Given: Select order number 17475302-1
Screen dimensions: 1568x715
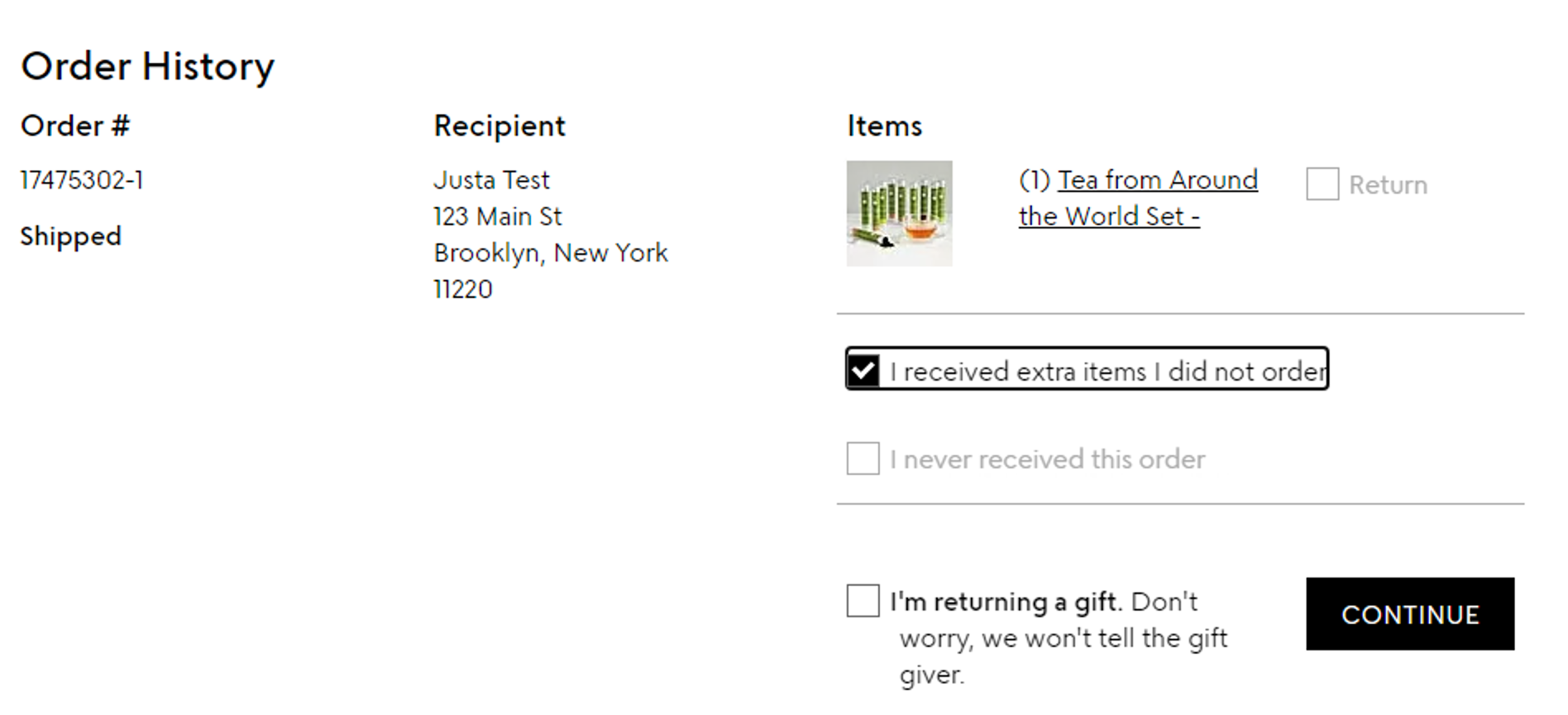Looking at the screenshot, I should (x=82, y=180).
